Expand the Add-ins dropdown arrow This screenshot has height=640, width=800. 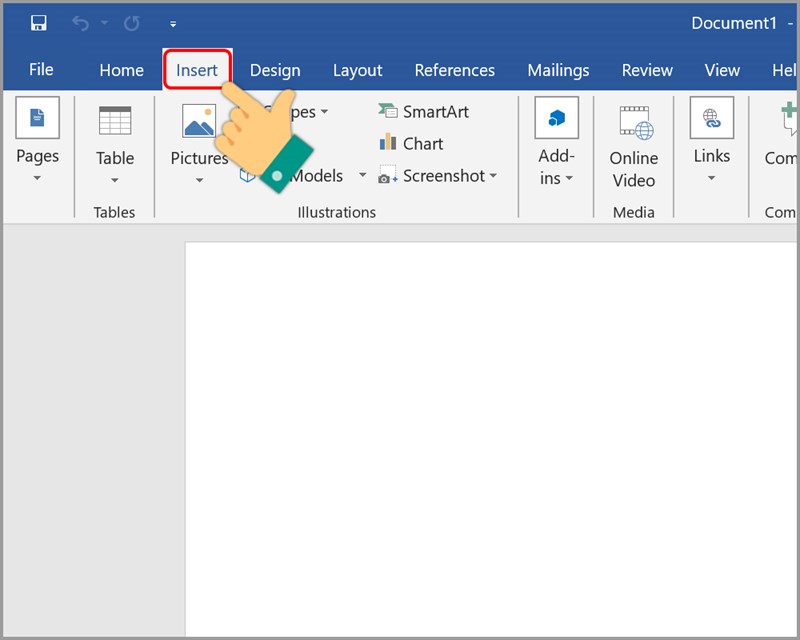pyautogui.click(x=569, y=178)
